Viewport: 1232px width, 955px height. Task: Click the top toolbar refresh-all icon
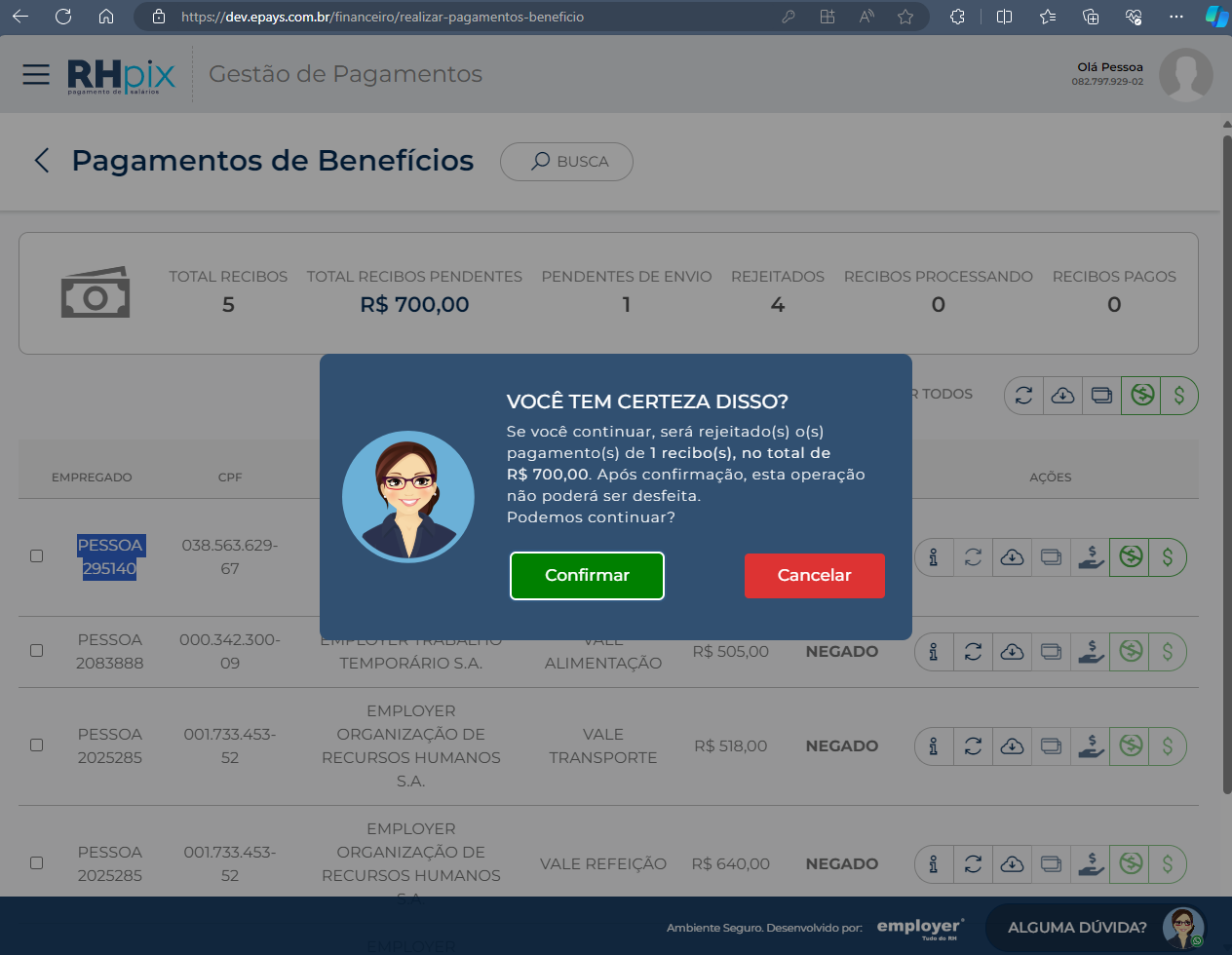(x=1023, y=396)
